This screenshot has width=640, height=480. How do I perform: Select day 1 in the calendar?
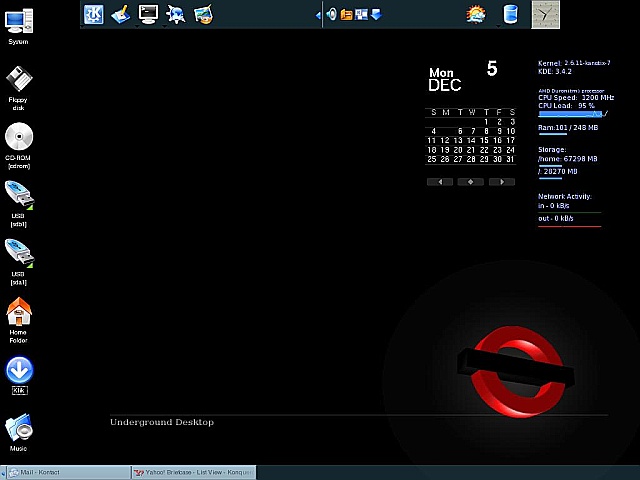(x=486, y=122)
